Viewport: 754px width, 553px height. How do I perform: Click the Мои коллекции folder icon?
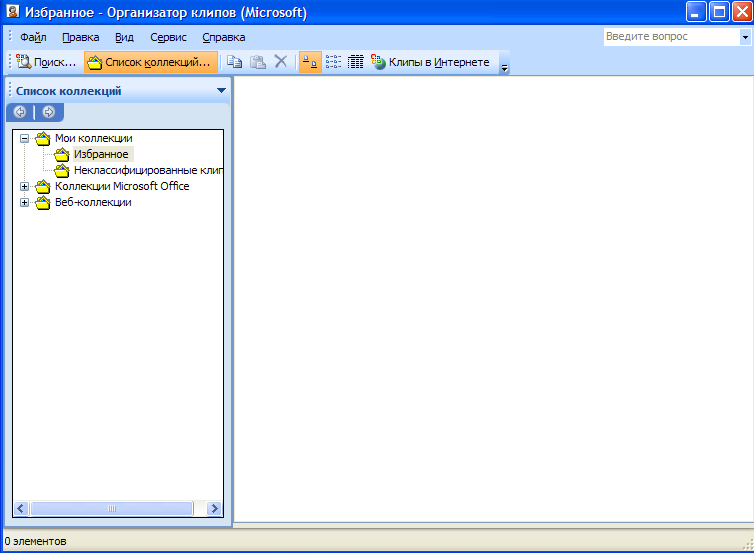tap(43, 138)
